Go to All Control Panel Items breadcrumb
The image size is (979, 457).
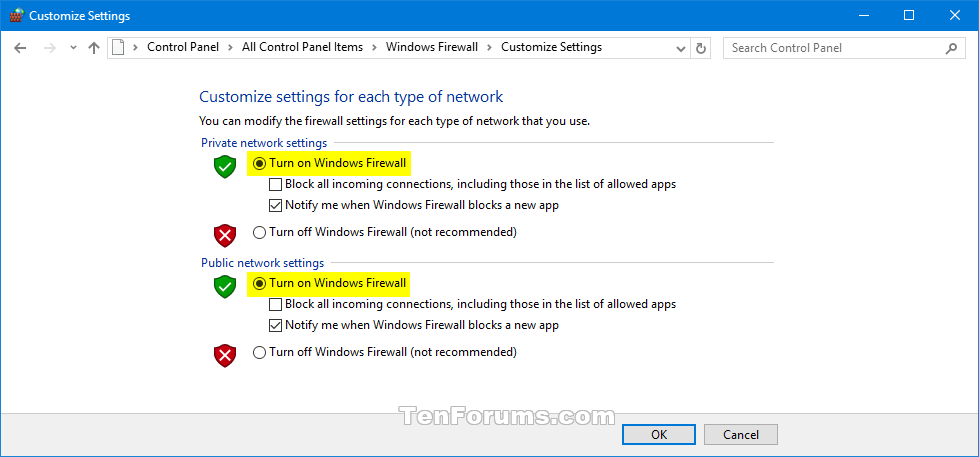tap(302, 47)
